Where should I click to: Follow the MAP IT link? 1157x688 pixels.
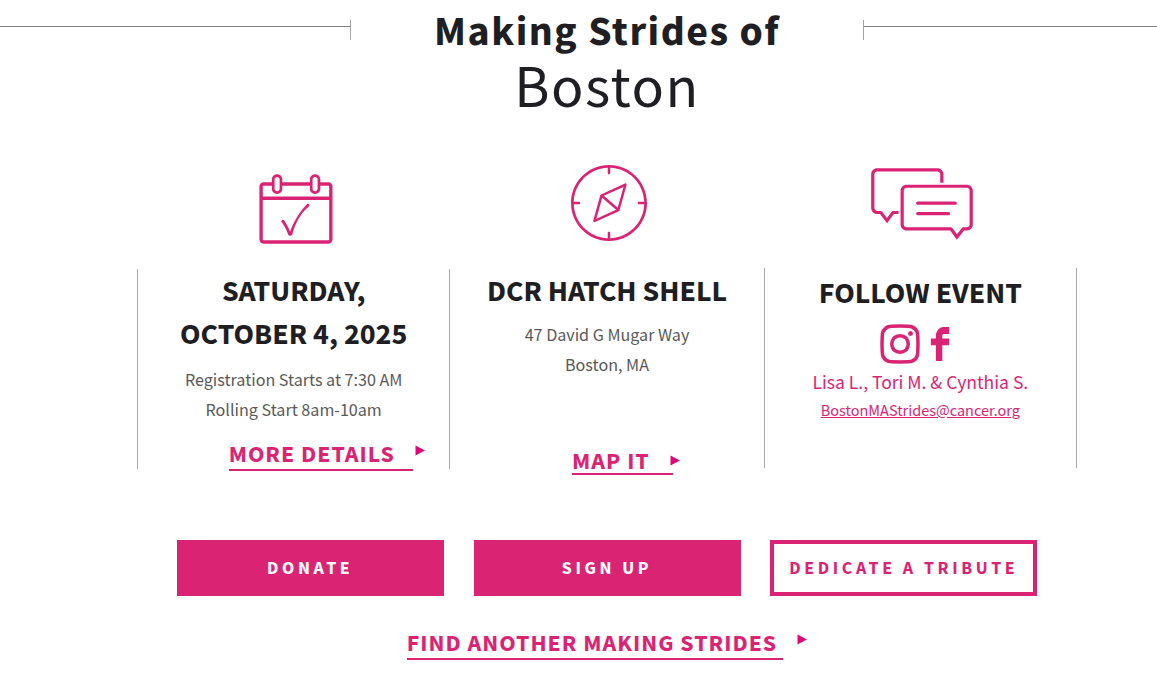pos(611,462)
